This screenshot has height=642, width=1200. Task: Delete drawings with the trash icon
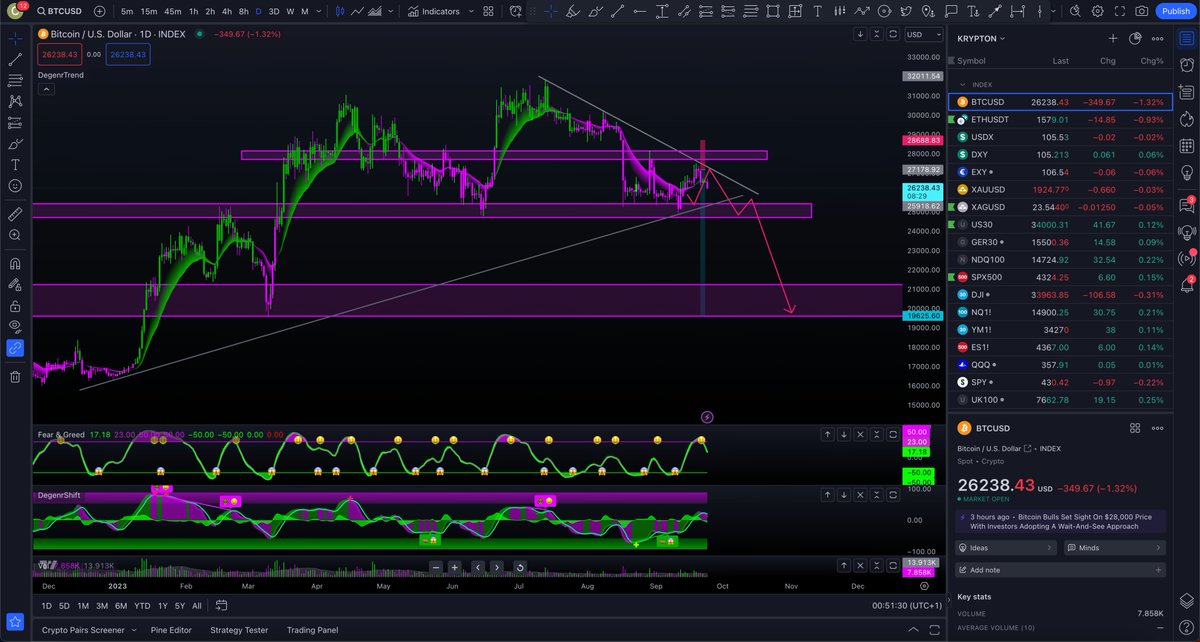point(15,376)
